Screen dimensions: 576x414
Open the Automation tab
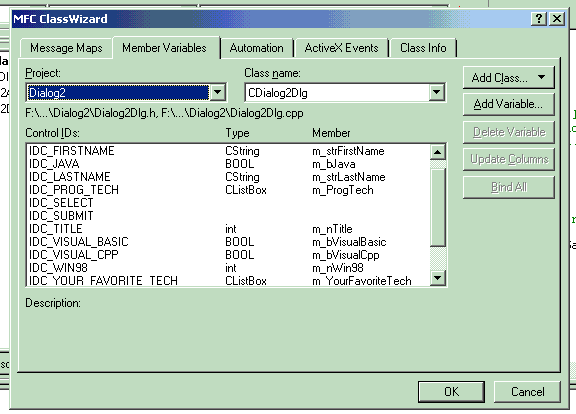click(x=256, y=48)
